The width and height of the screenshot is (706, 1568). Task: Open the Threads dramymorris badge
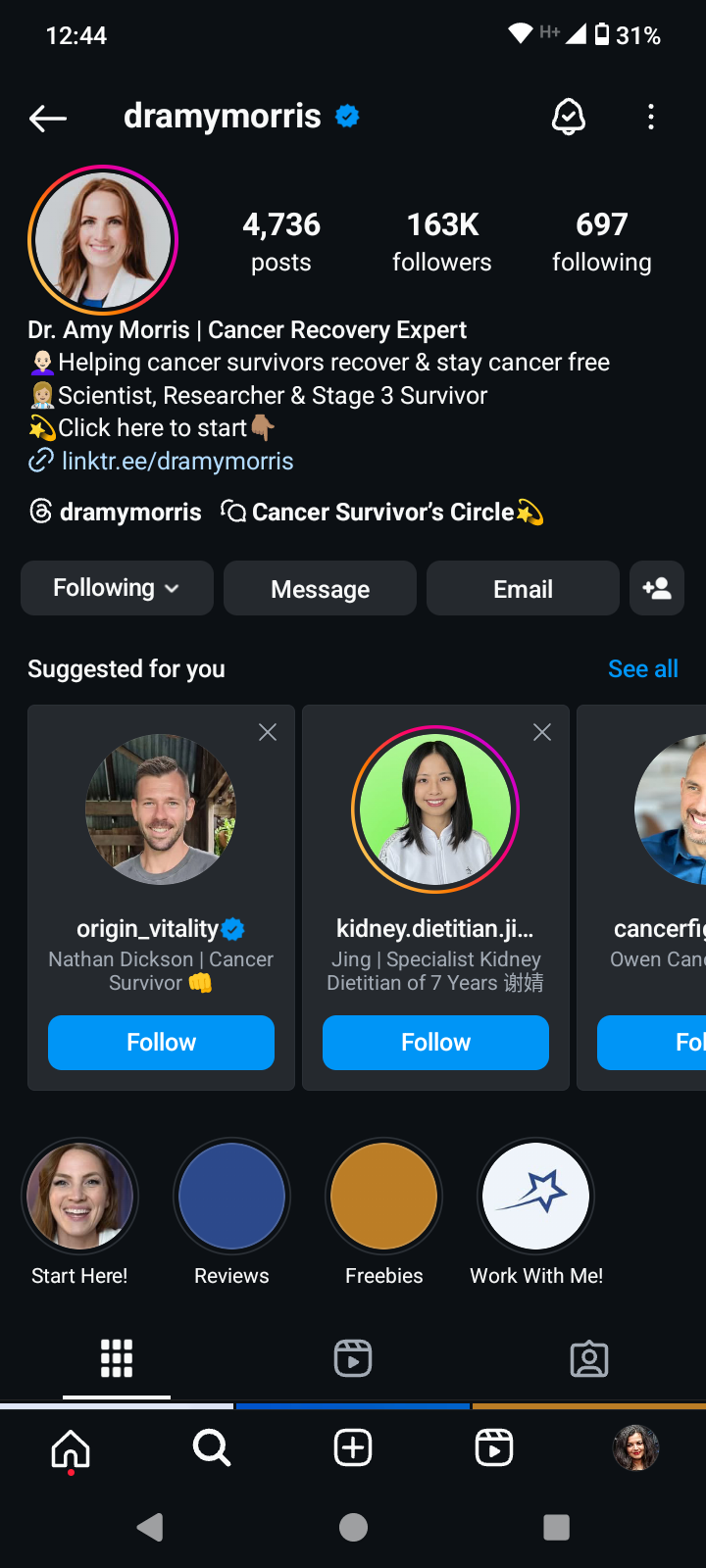(116, 512)
